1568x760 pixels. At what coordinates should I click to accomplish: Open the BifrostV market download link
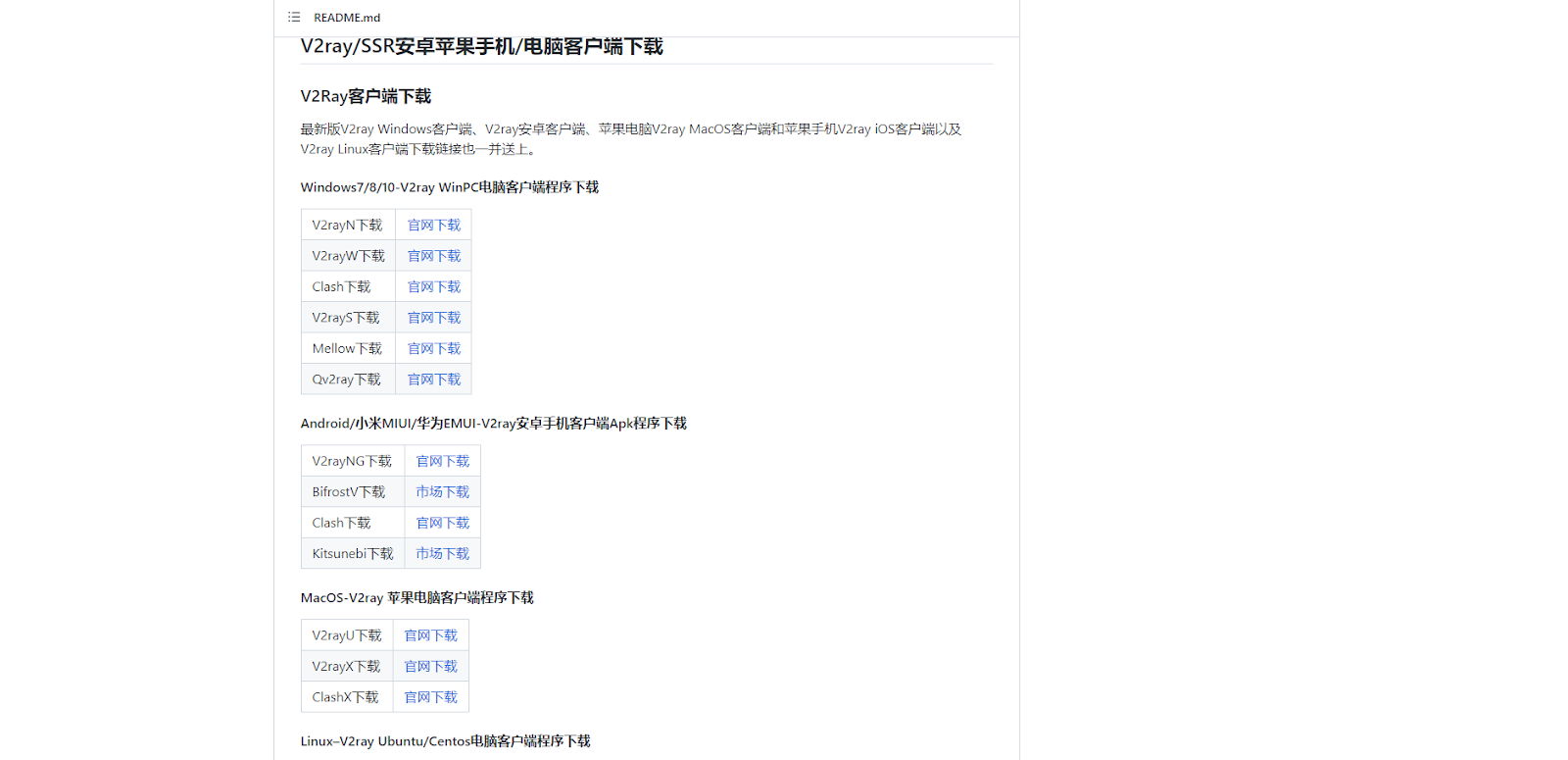click(x=442, y=492)
